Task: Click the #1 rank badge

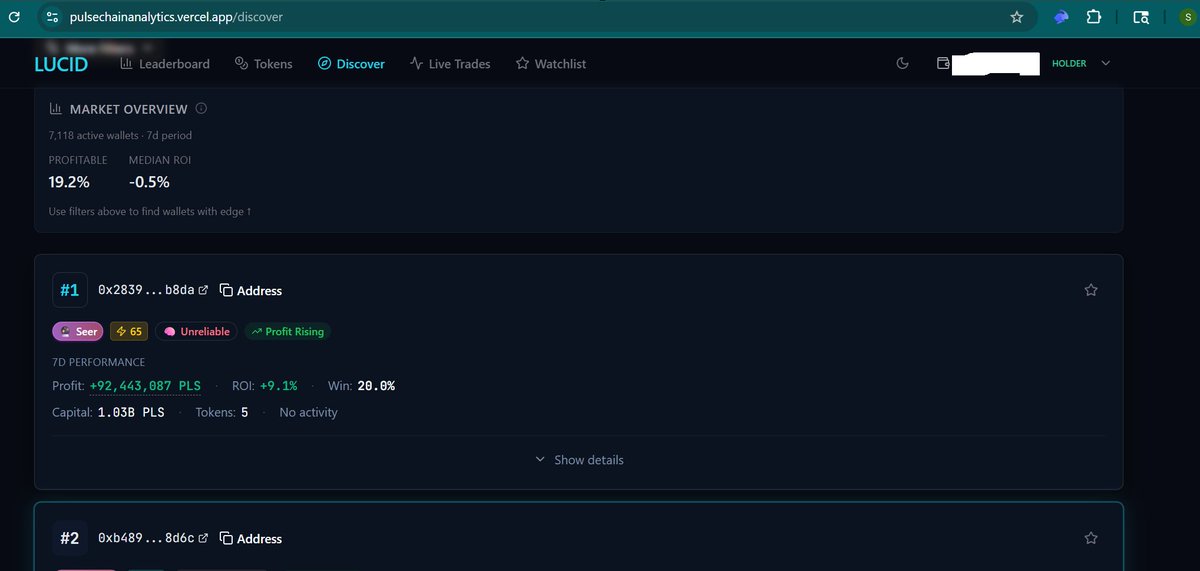Action: click(x=69, y=290)
